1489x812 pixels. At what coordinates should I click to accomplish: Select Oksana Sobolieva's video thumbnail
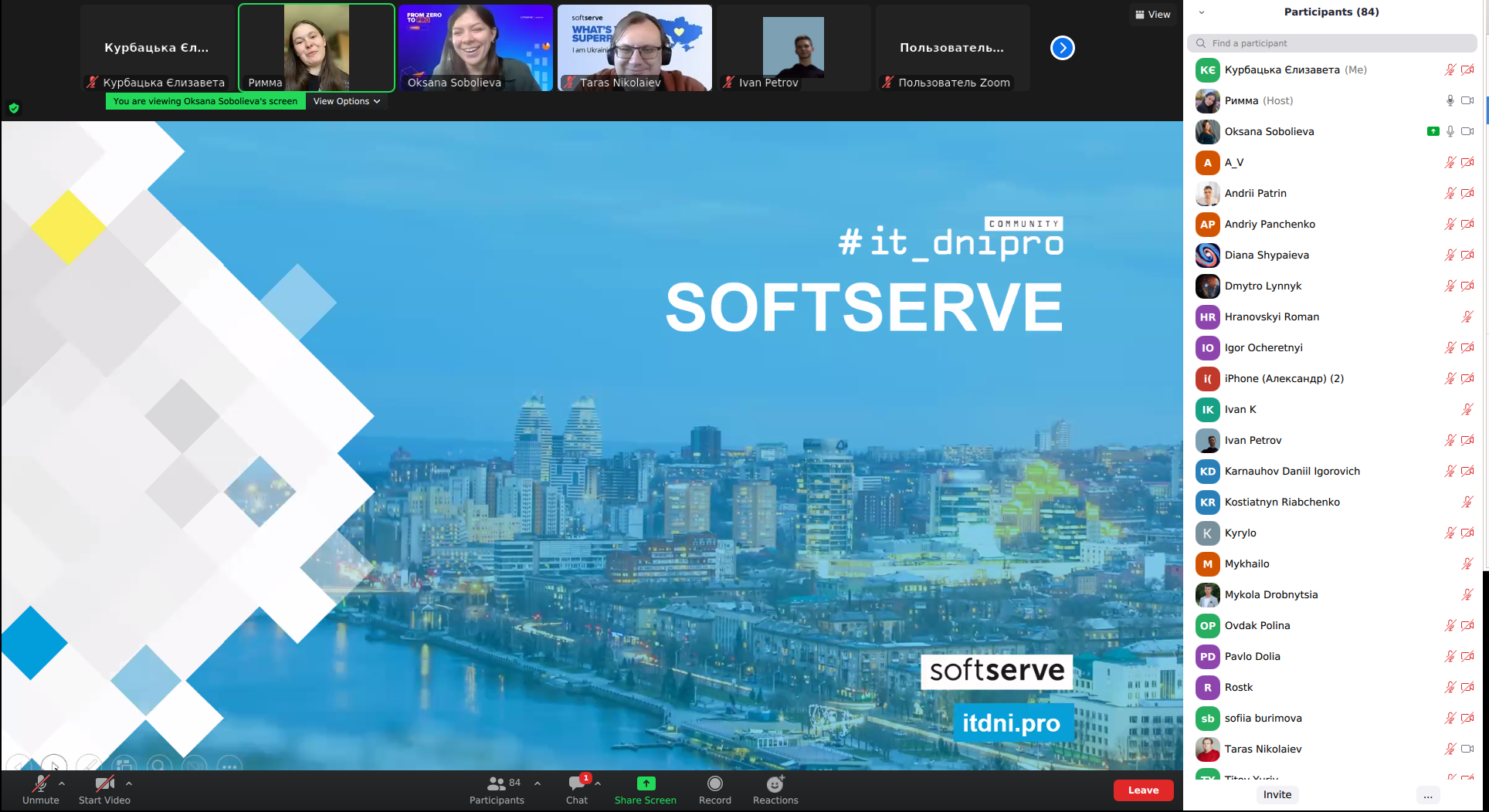coord(476,48)
